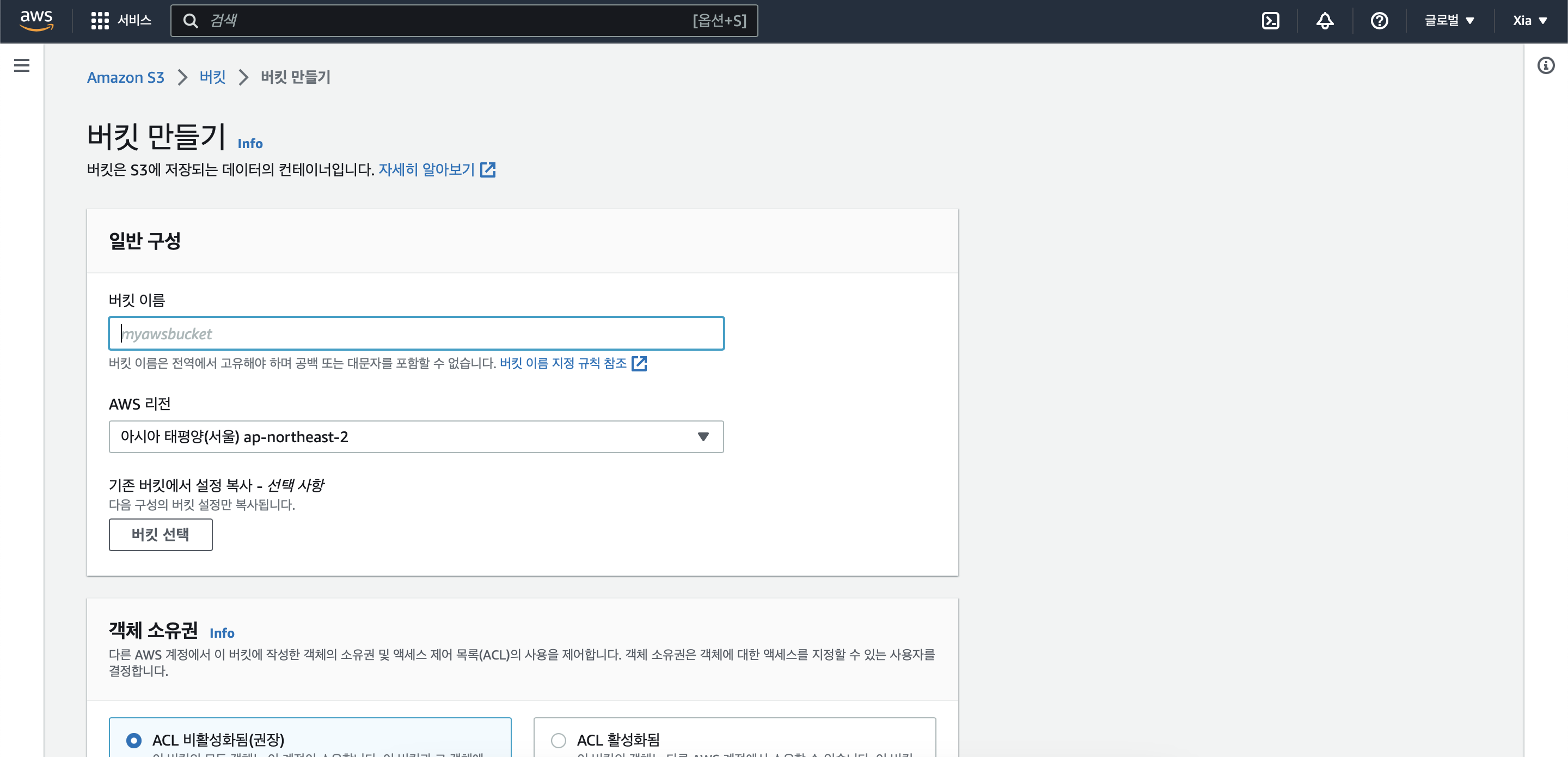Navigate to 버킷 breadcrumb link
Image resolution: width=1568 pixels, height=757 pixels.
coord(212,77)
